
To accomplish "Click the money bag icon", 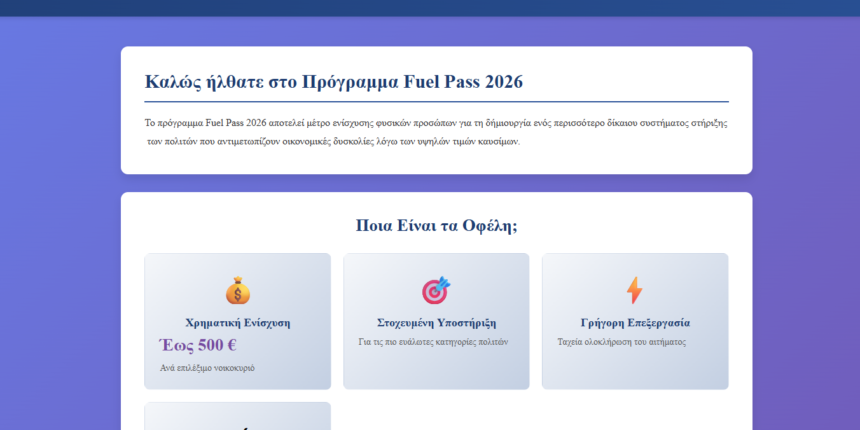I will point(237,291).
